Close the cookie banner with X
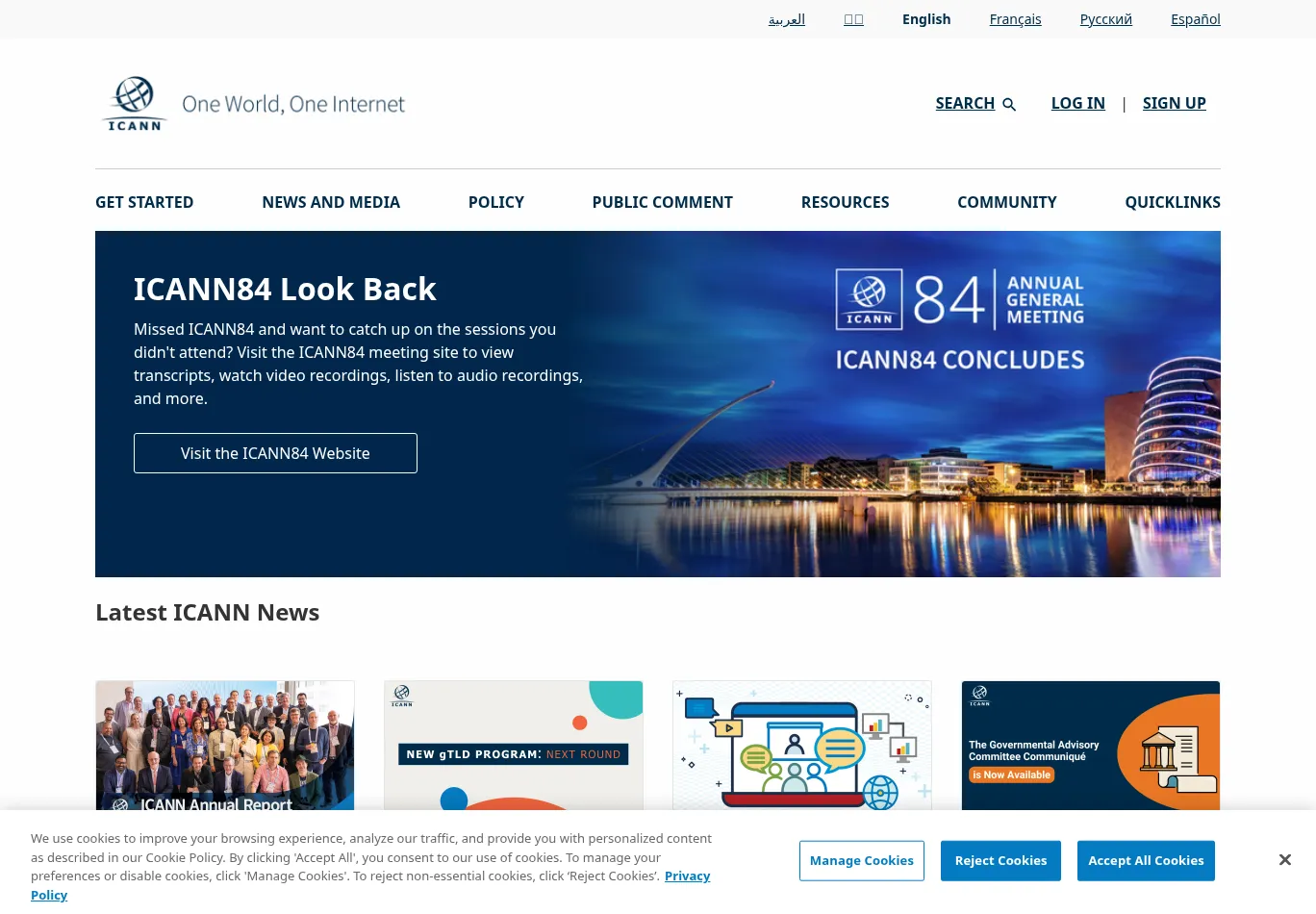Screen dimensions: 1316x914 1284,860
